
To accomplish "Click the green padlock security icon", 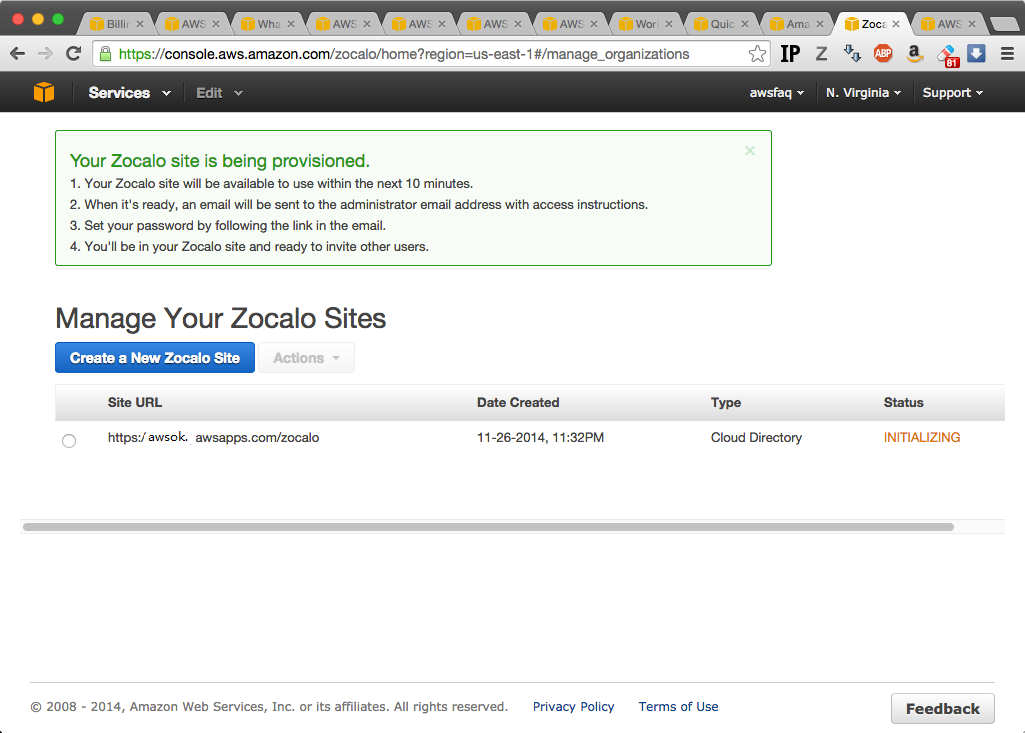I will (x=105, y=54).
